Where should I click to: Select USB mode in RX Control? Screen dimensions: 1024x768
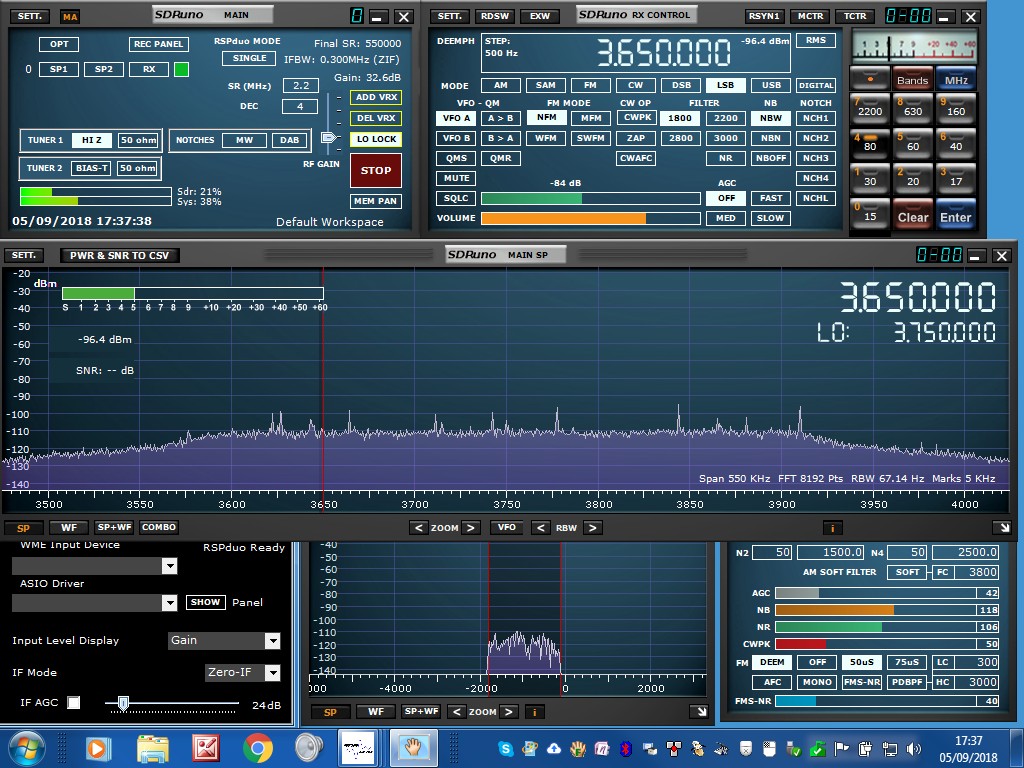[x=771, y=85]
